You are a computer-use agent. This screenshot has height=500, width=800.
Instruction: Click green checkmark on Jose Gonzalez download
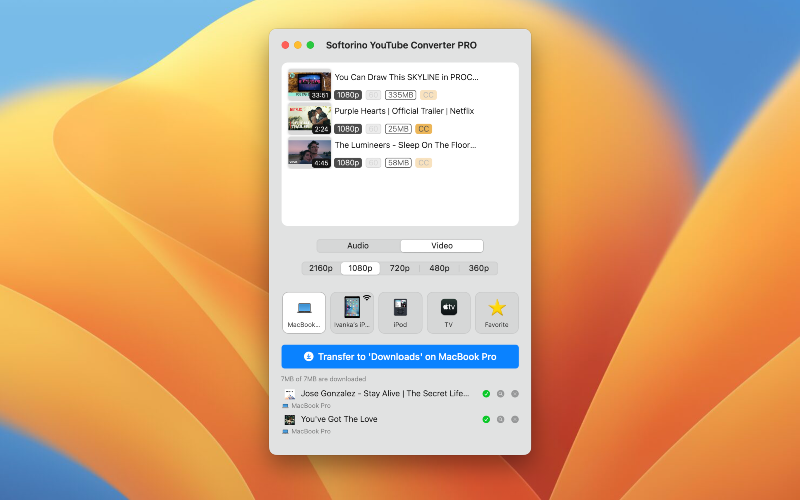click(x=486, y=393)
